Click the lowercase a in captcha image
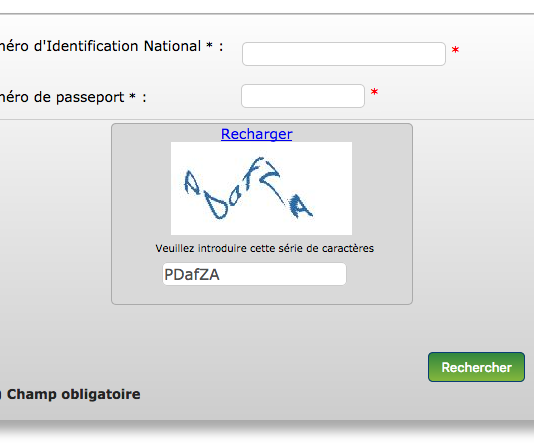Viewport: 534px width, 443px height. pyautogui.click(x=235, y=196)
